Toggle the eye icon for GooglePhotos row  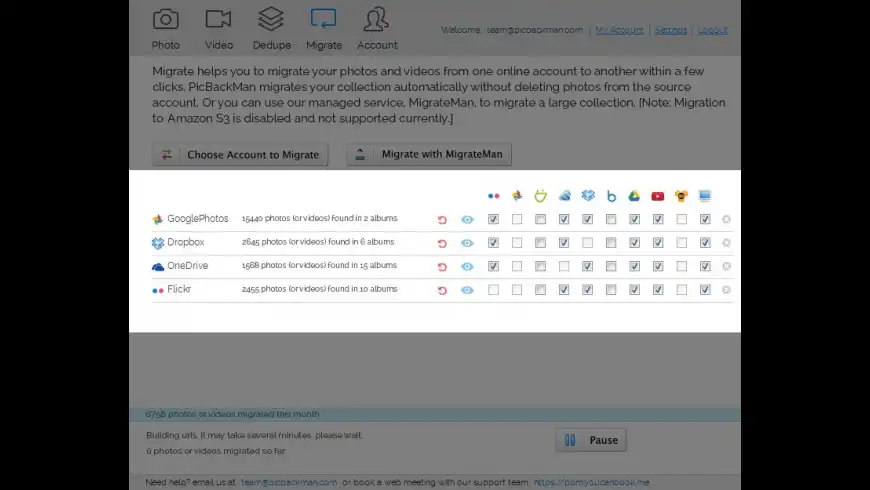pyautogui.click(x=467, y=220)
